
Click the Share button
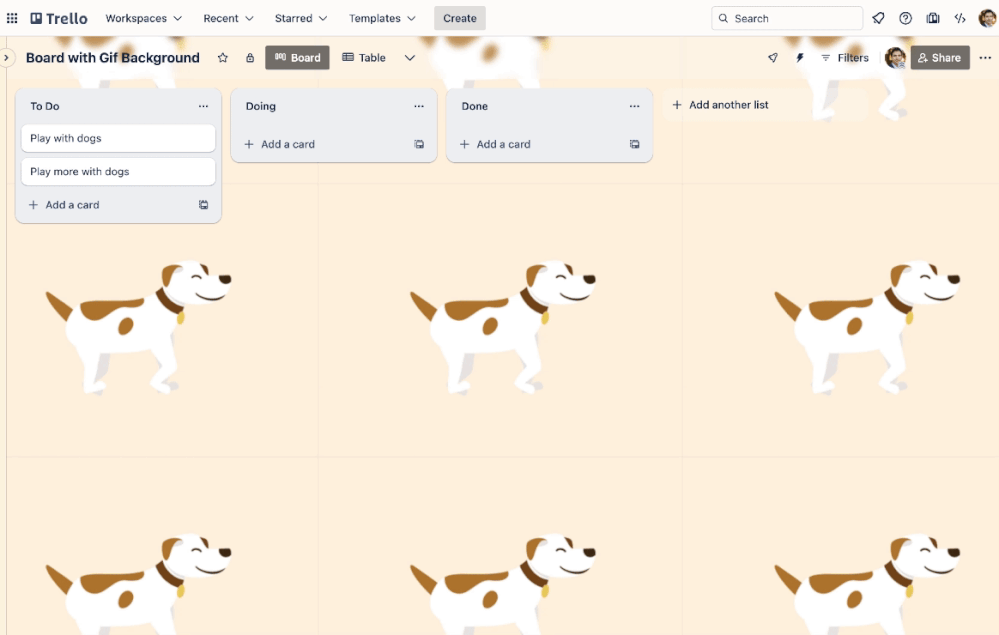pos(940,58)
